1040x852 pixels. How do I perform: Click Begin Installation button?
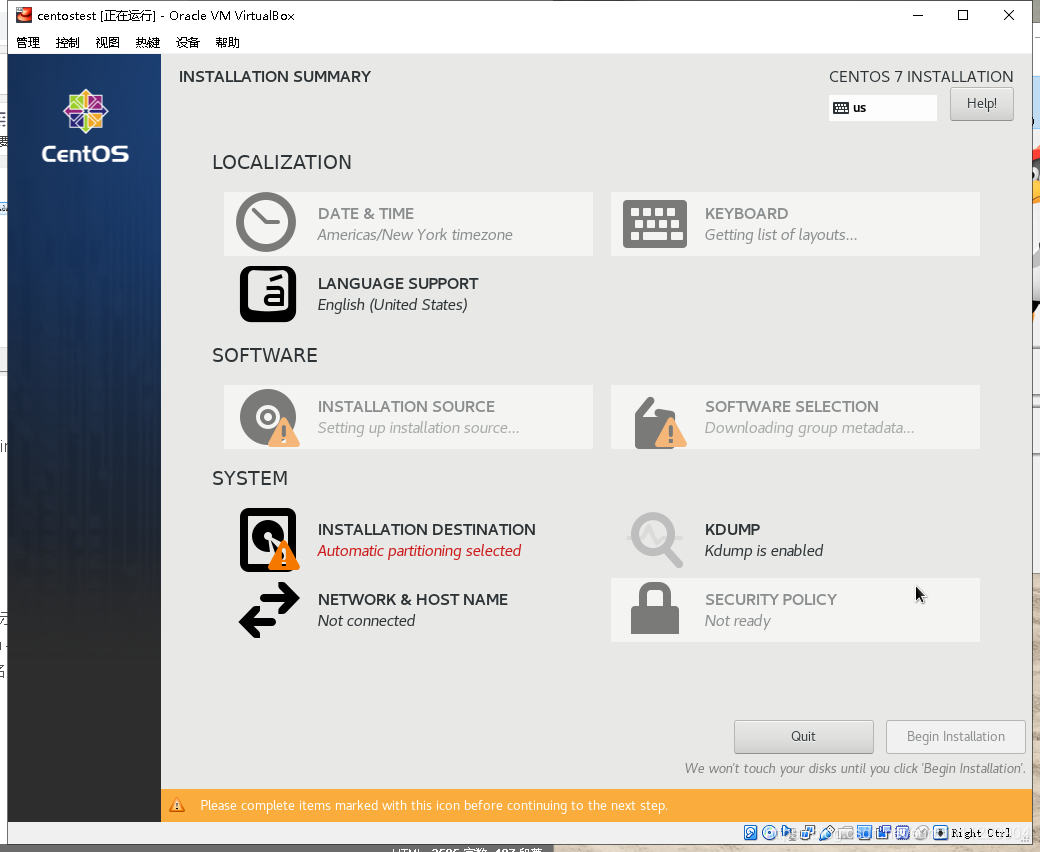click(956, 737)
